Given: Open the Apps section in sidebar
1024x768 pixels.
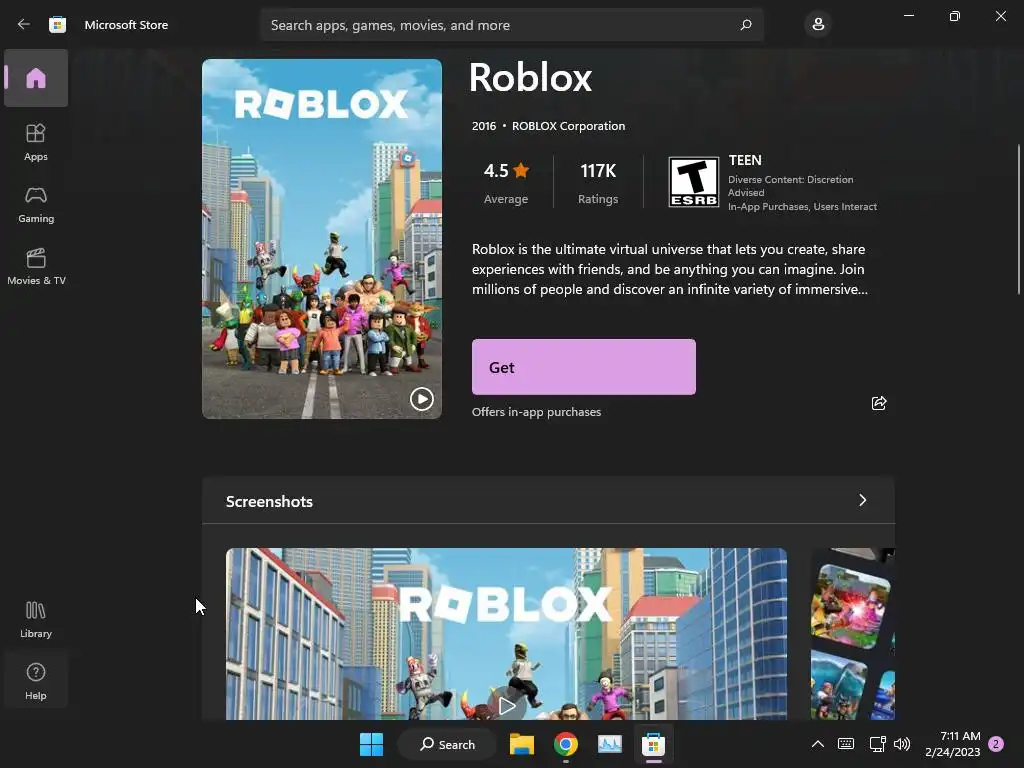Looking at the screenshot, I should (x=36, y=142).
